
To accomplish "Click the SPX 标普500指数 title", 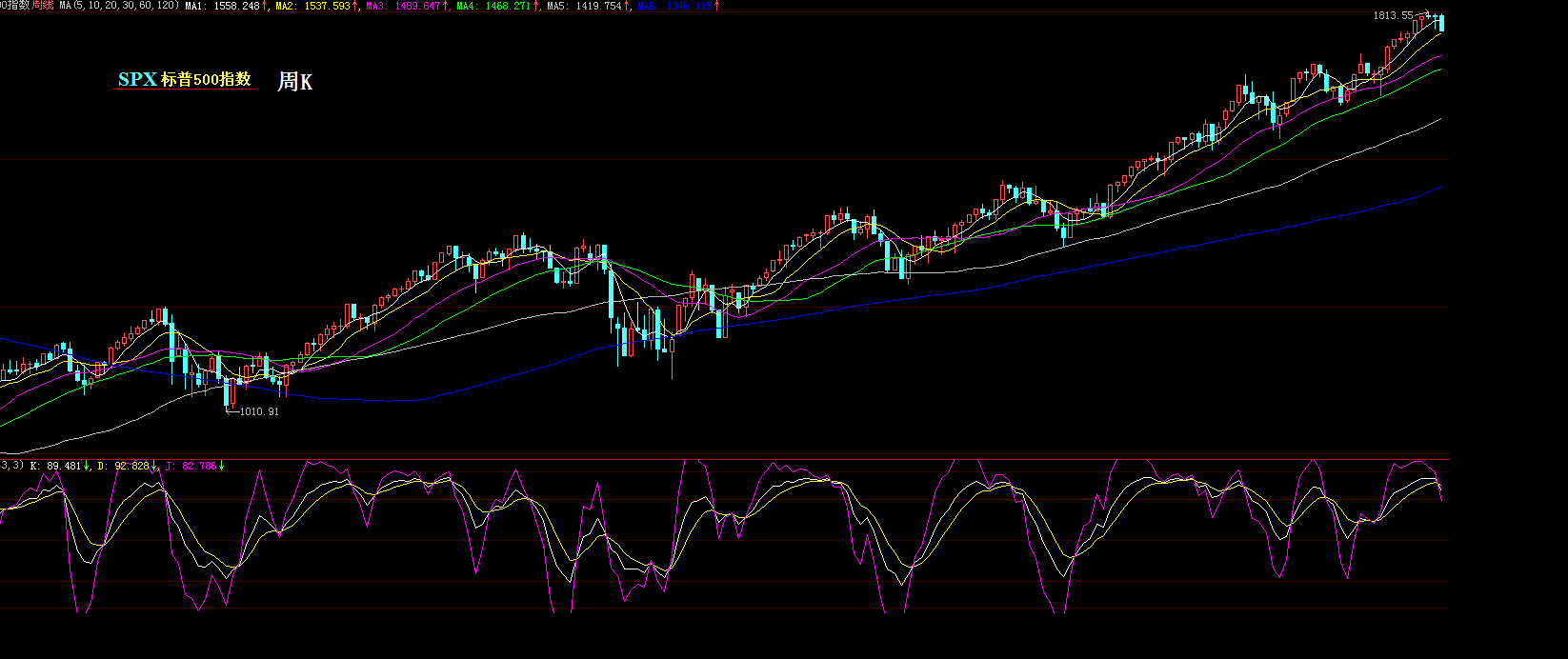I will tap(185, 80).
